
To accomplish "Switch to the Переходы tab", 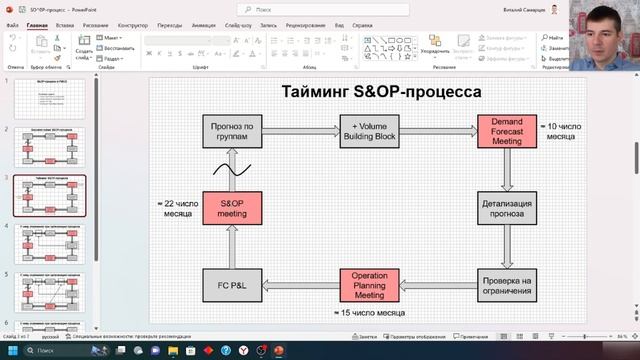I will tap(169, 25).
